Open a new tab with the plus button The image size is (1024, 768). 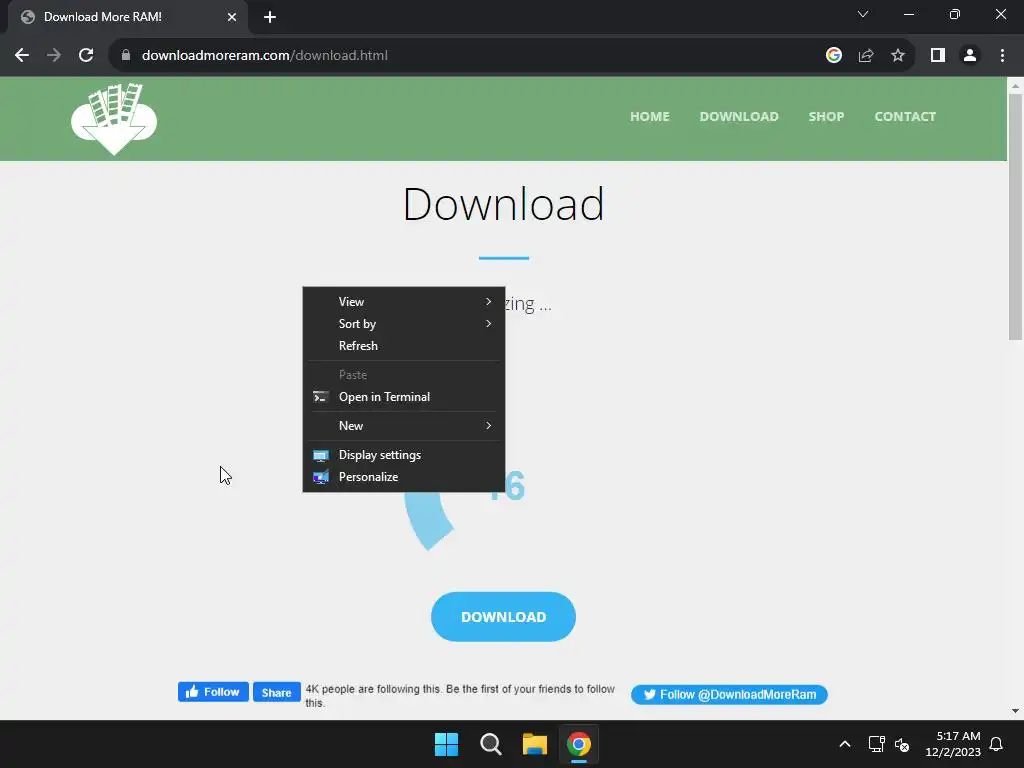point(270,17)
